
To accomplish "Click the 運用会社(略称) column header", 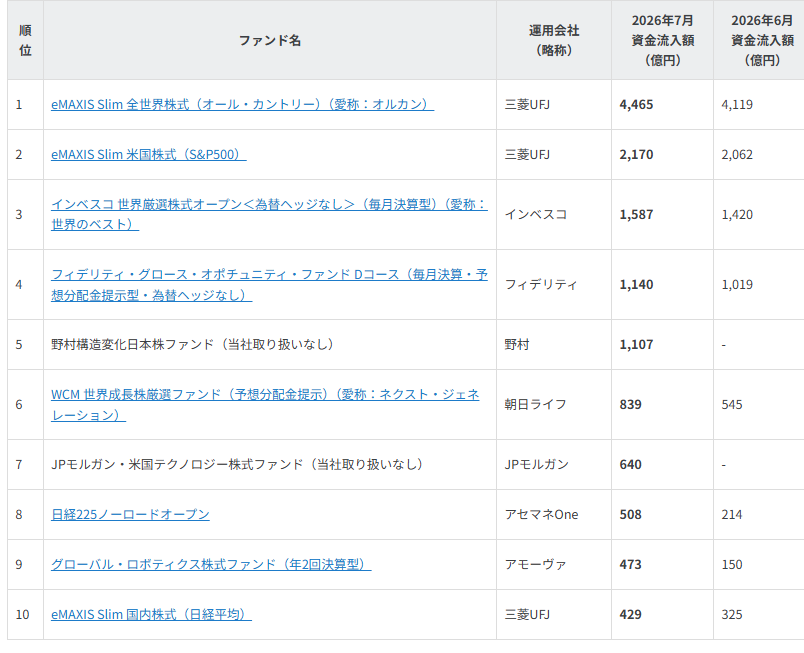I will [x=554, y=40].
